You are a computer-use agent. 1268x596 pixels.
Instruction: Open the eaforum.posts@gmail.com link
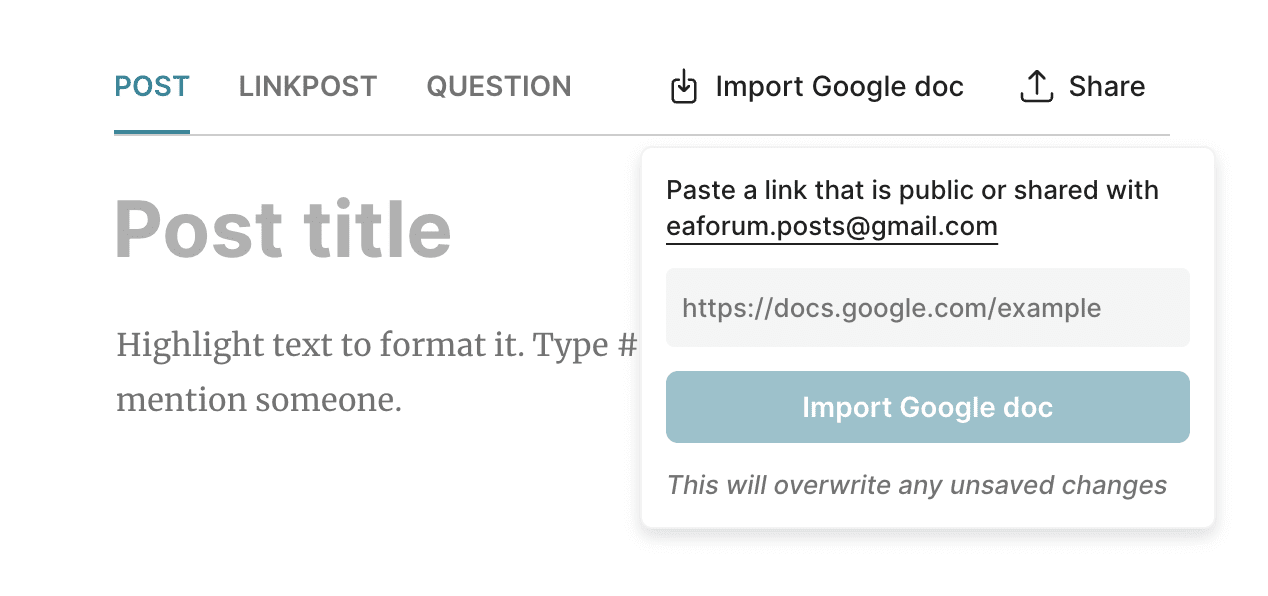coord(832,227)
